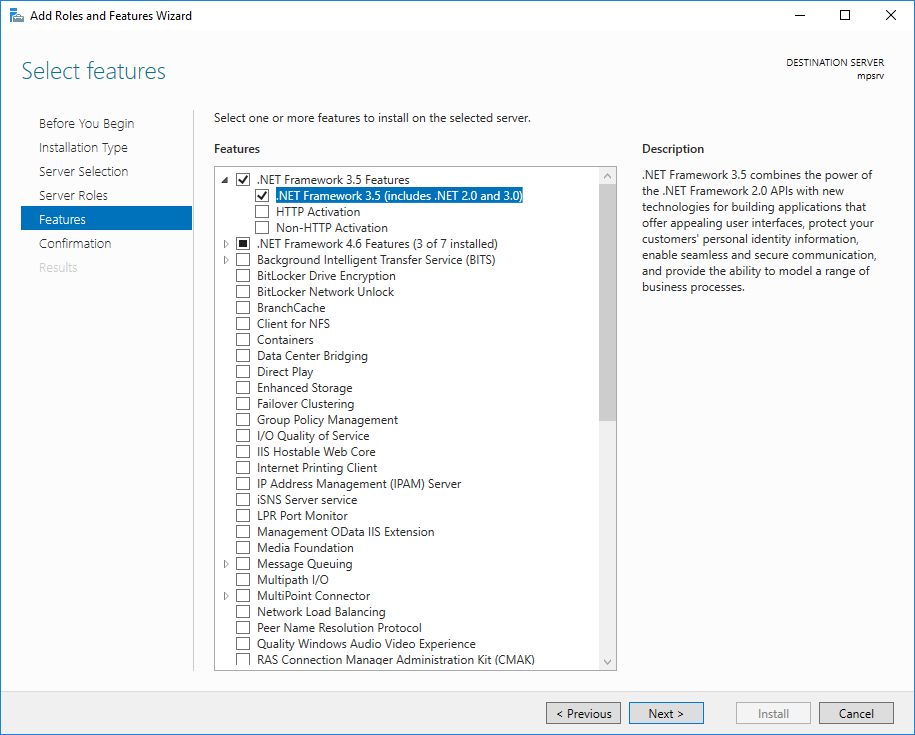
Task: Select the iSNS Server service label
Action: 307,500
